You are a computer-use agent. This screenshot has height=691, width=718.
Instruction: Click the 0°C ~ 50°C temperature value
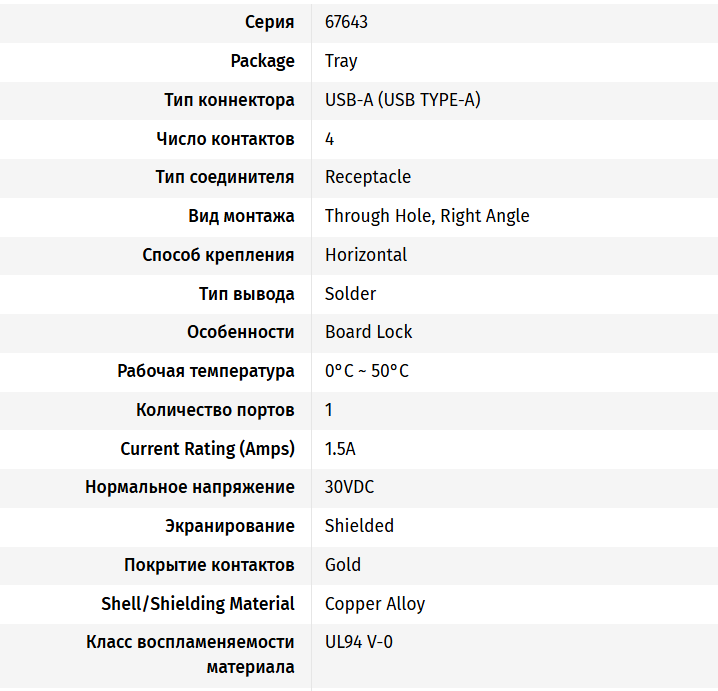tap(367, 371)
